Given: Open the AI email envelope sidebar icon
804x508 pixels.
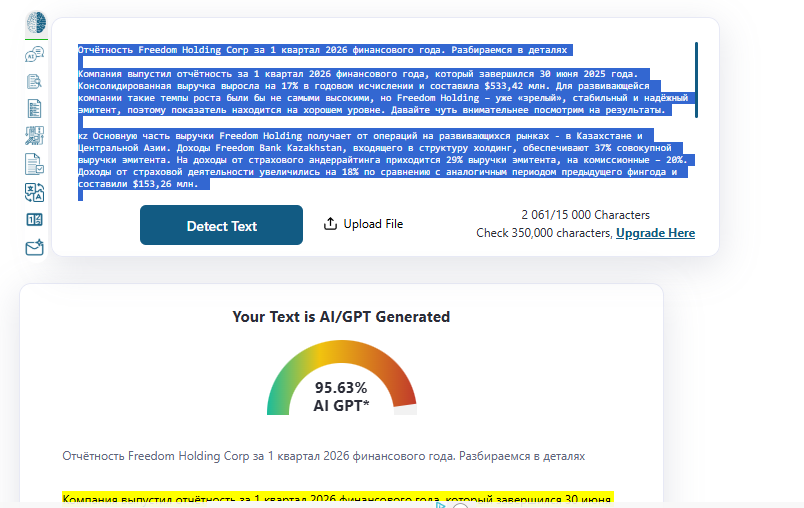Looking at the screenshot, I should coord(34,248).
